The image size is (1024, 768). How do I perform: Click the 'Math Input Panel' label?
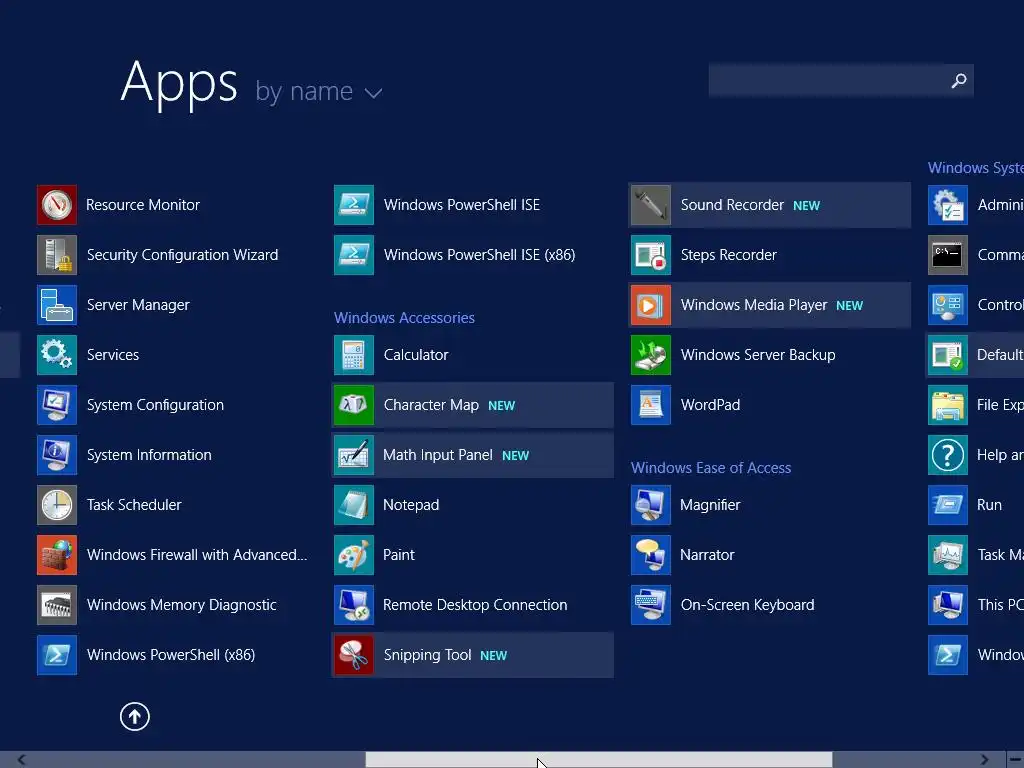coord(438,455)
